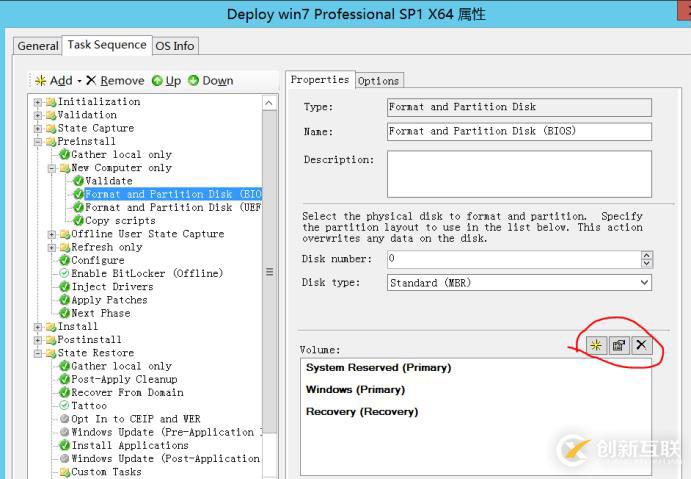Click folder icon of Install group
The height and width of the screenshot is (479, 691).
[51, 327]
